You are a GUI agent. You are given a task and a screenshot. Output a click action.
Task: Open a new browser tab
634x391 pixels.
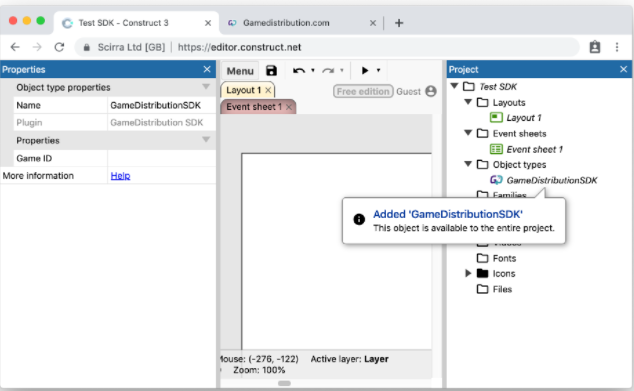(399, 23)
